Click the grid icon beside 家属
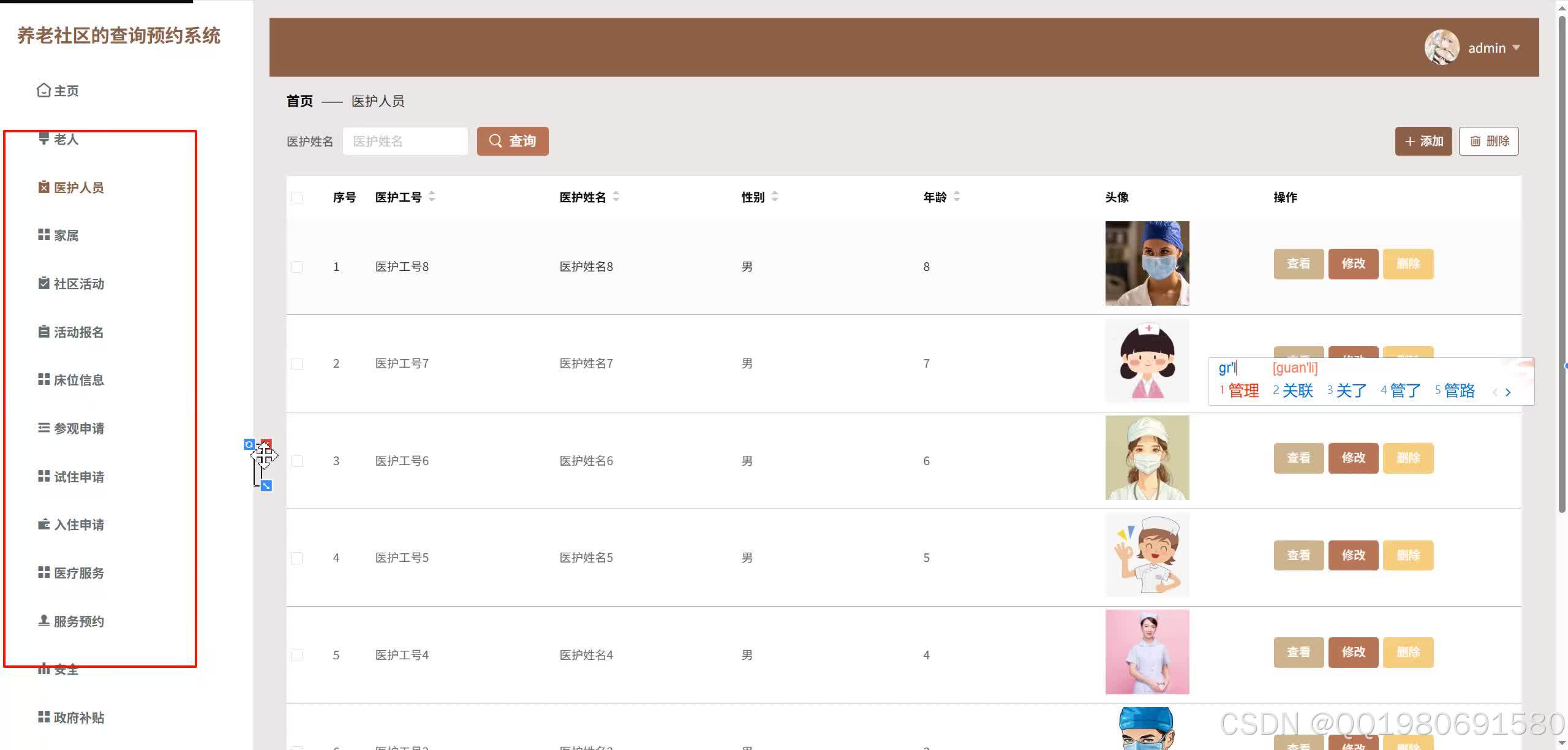Viewport: 1568px width, 750px height. click(x=43, y=235)
